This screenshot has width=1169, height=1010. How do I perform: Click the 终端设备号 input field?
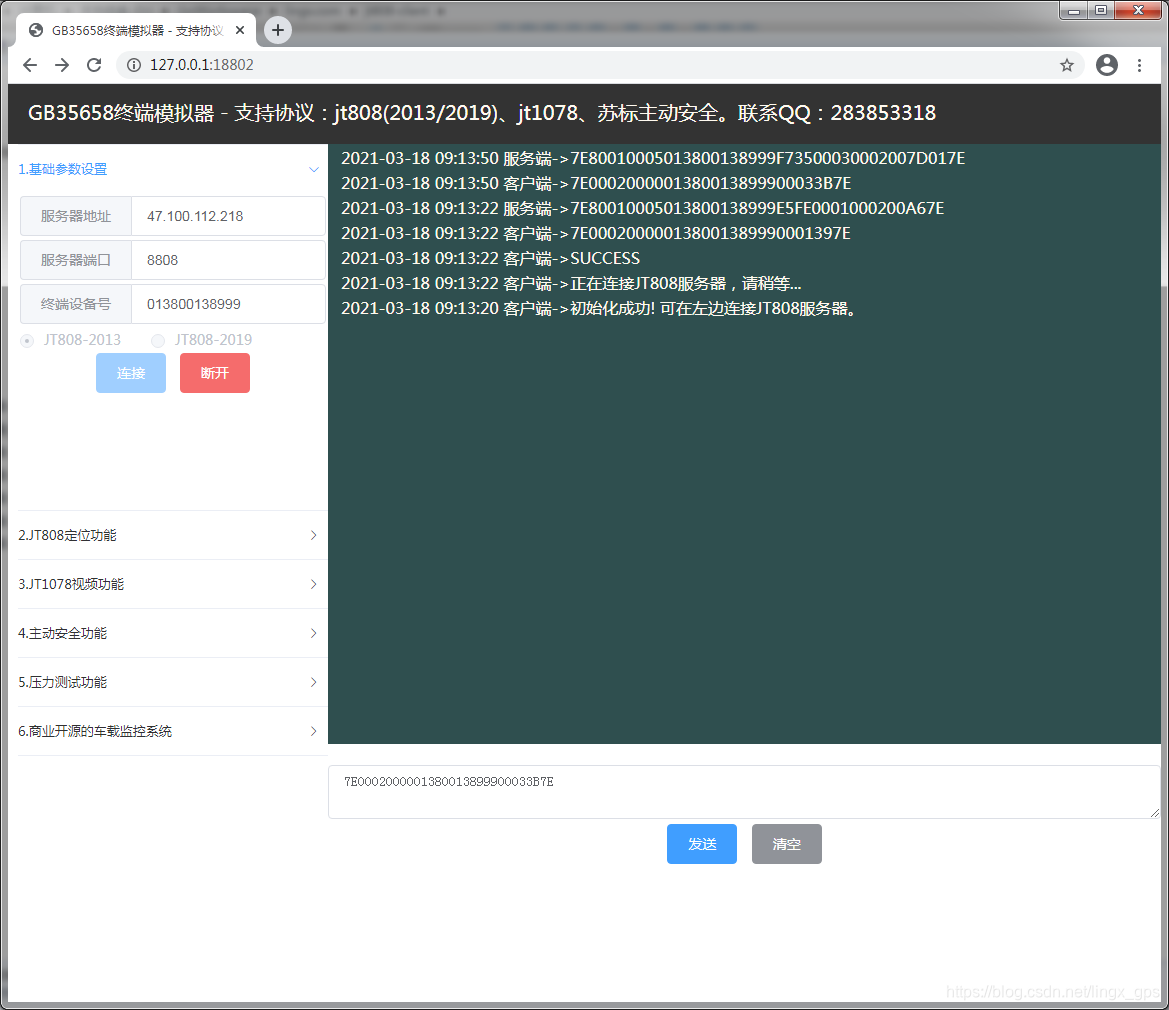tap(228, 304)
